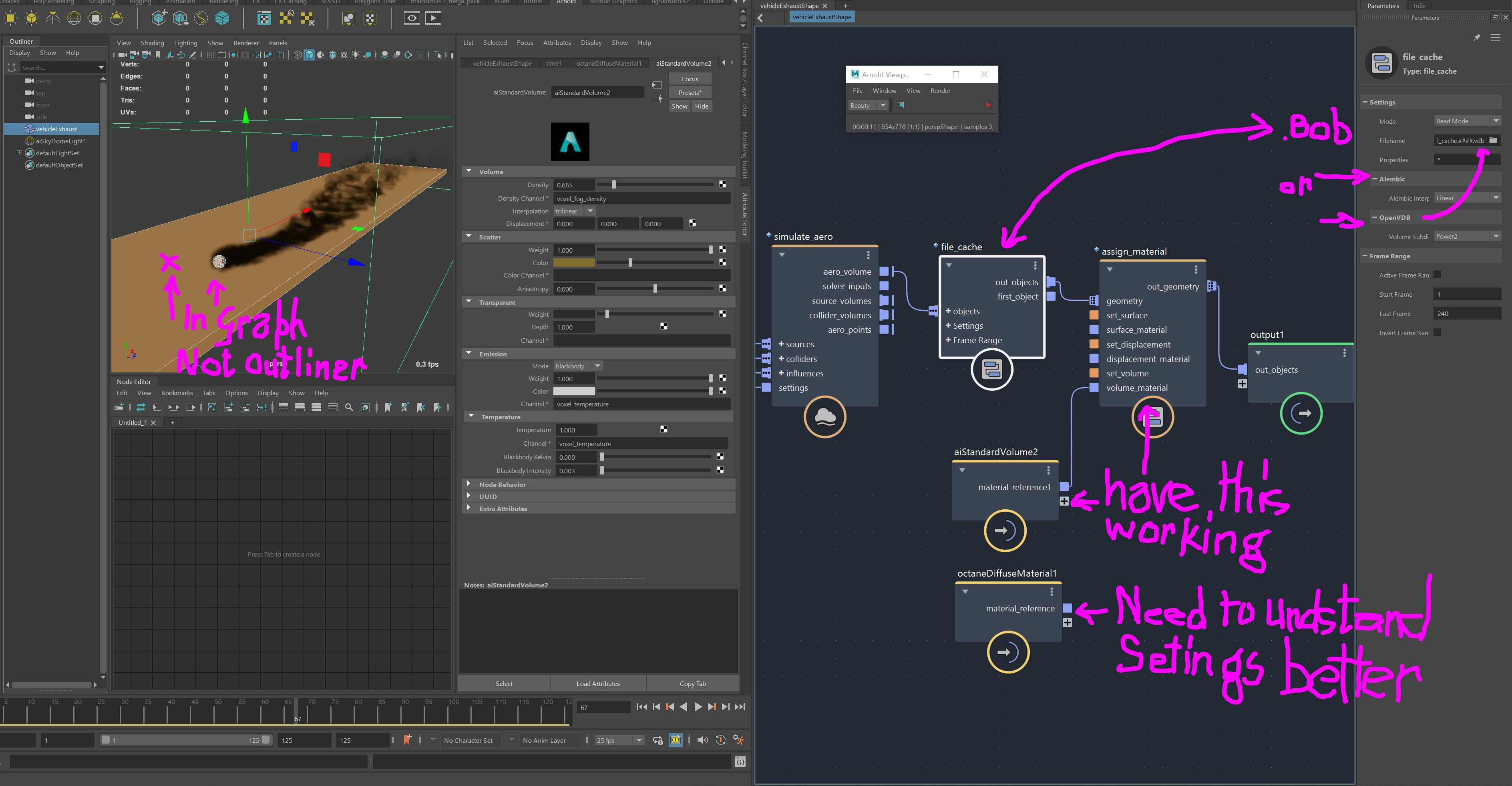This screenshot has height=786, width=1512.
Task: Expand the defaultLightSet tree item
Action: 19,153
